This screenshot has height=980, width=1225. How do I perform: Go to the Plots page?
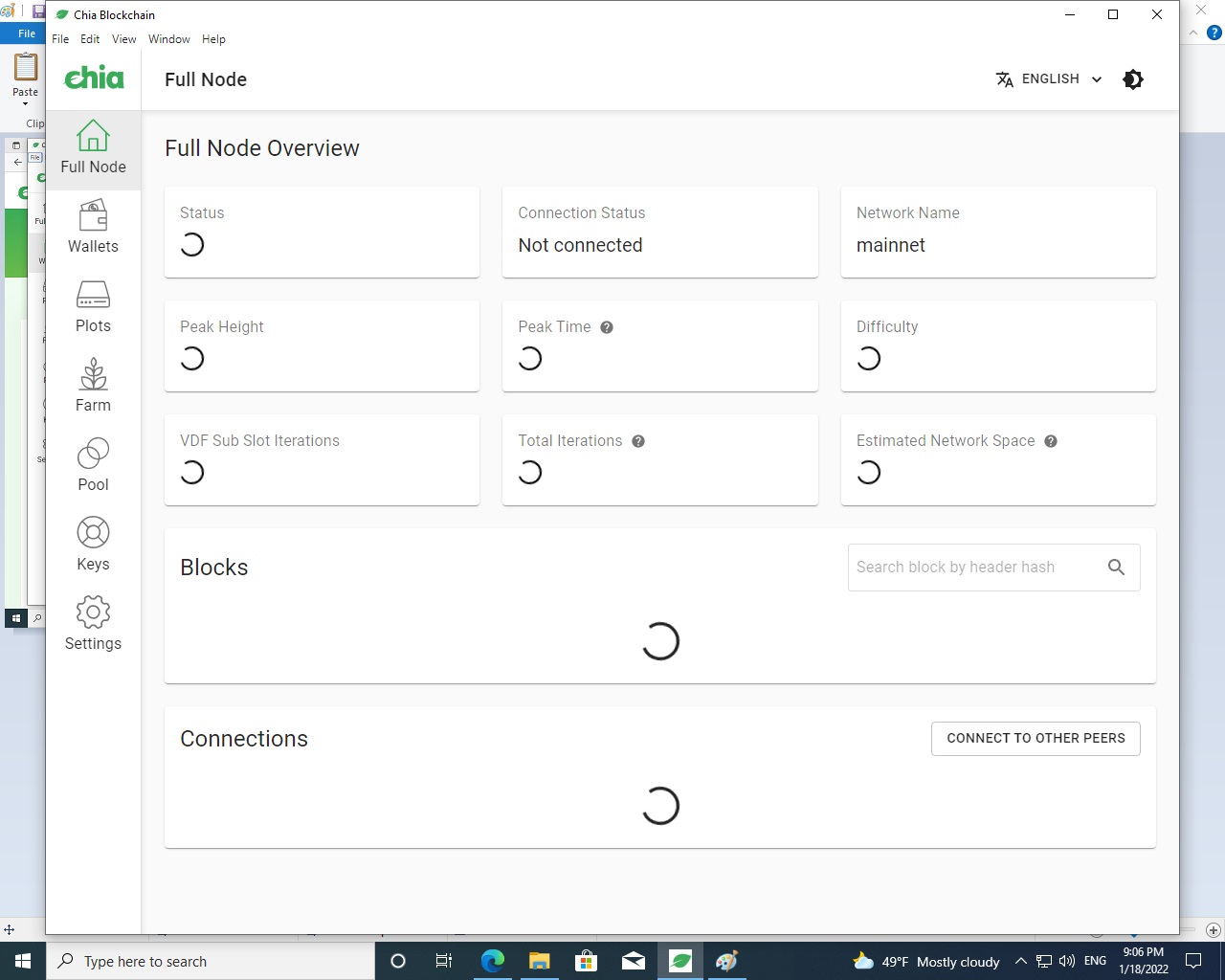(93, 307)
